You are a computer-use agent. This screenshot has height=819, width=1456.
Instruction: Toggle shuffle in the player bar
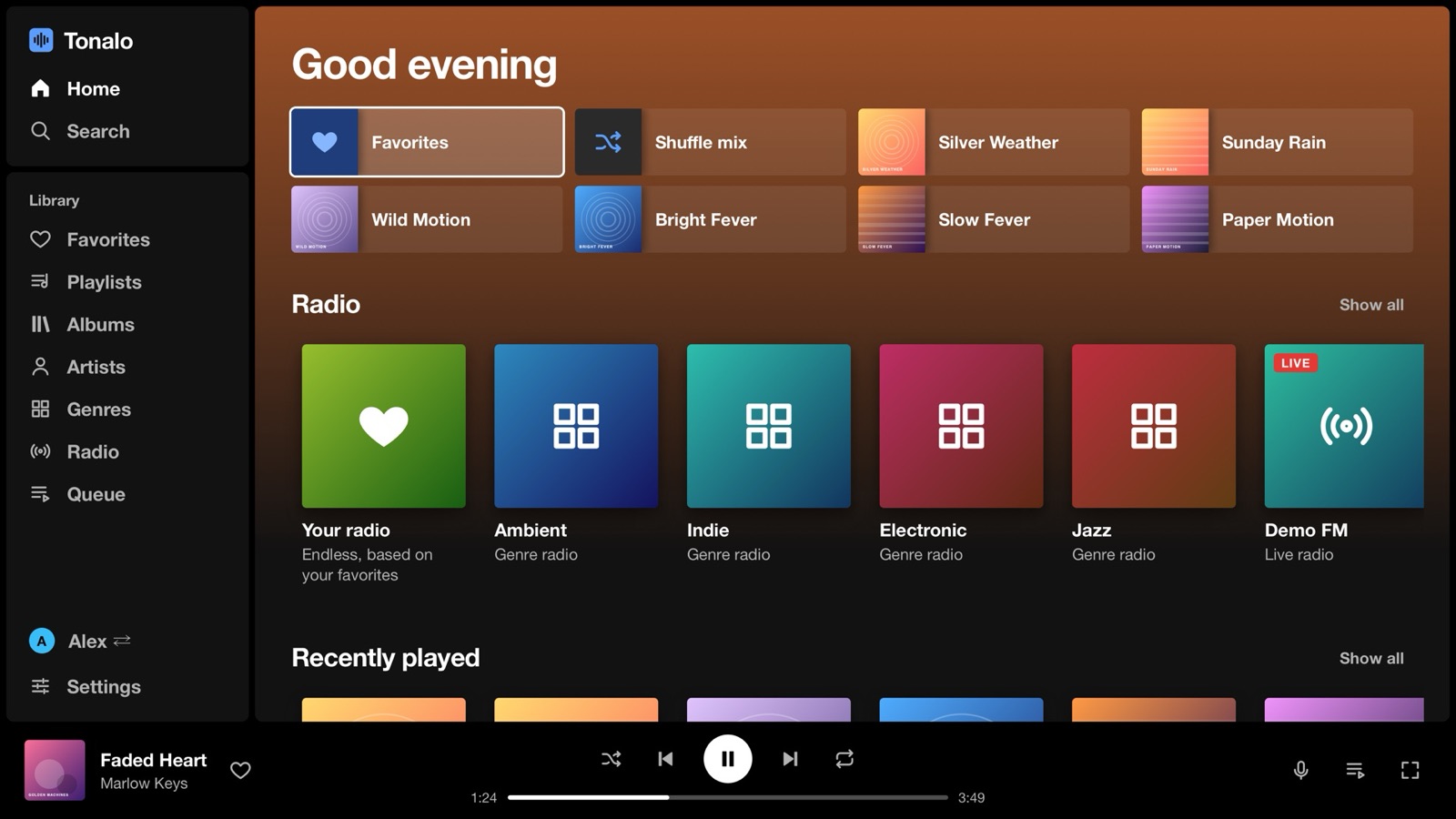pos(612,759)
